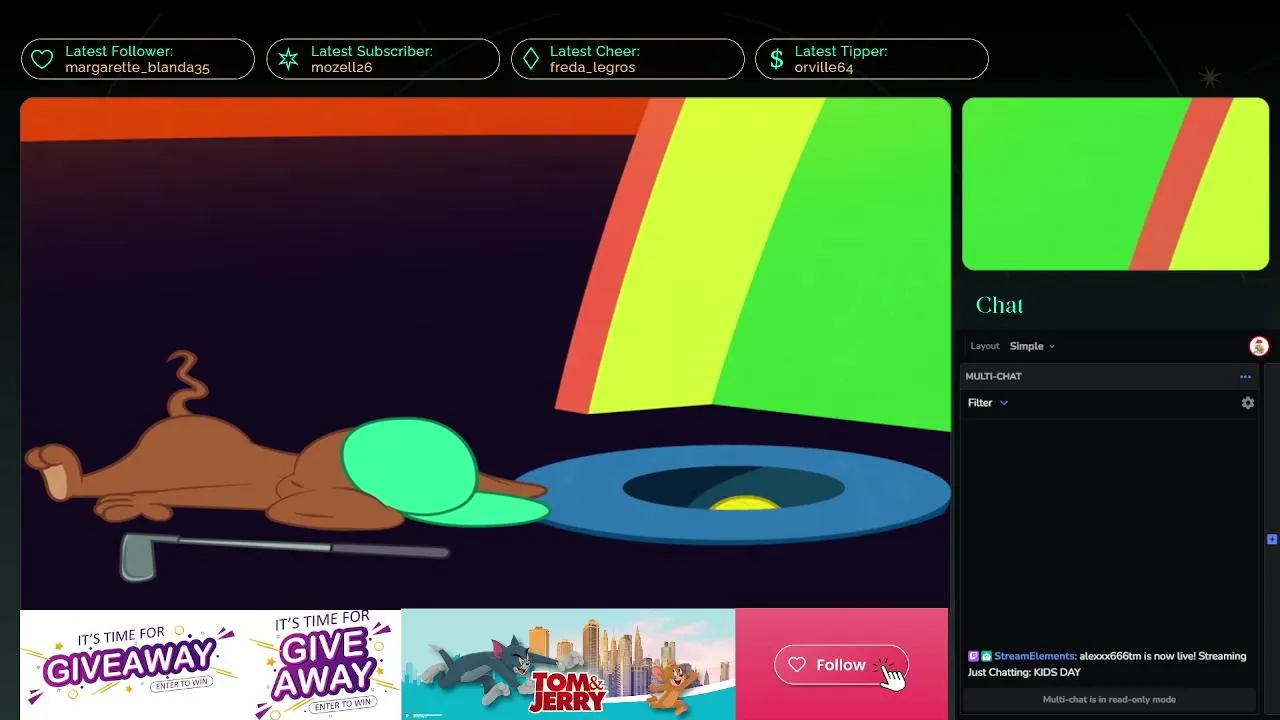Click the robot badge next to StreamElements
The image size is (1280, 720).
[986, 656]
